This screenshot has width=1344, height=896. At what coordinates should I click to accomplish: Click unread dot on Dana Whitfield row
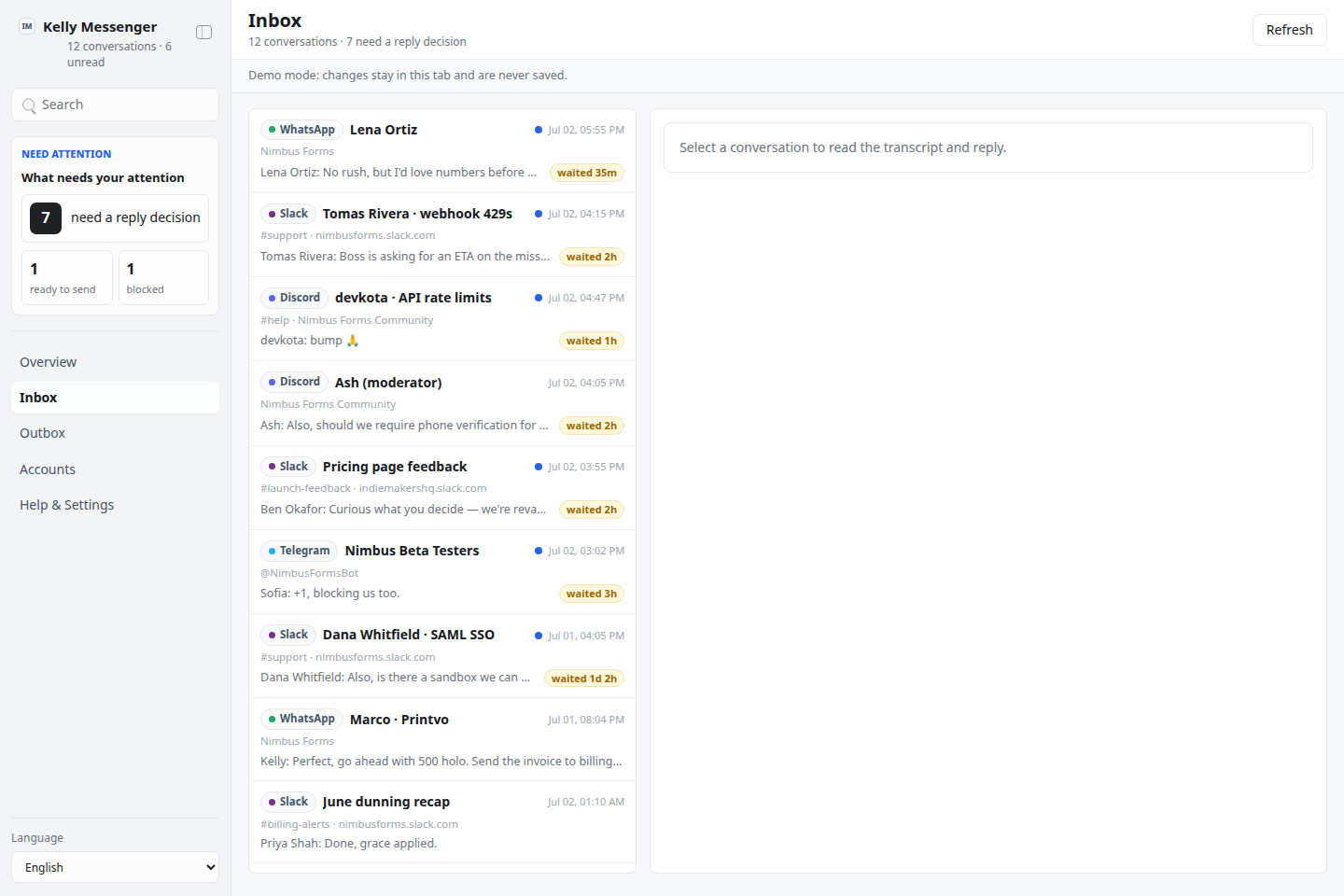(x=539, y=636)
